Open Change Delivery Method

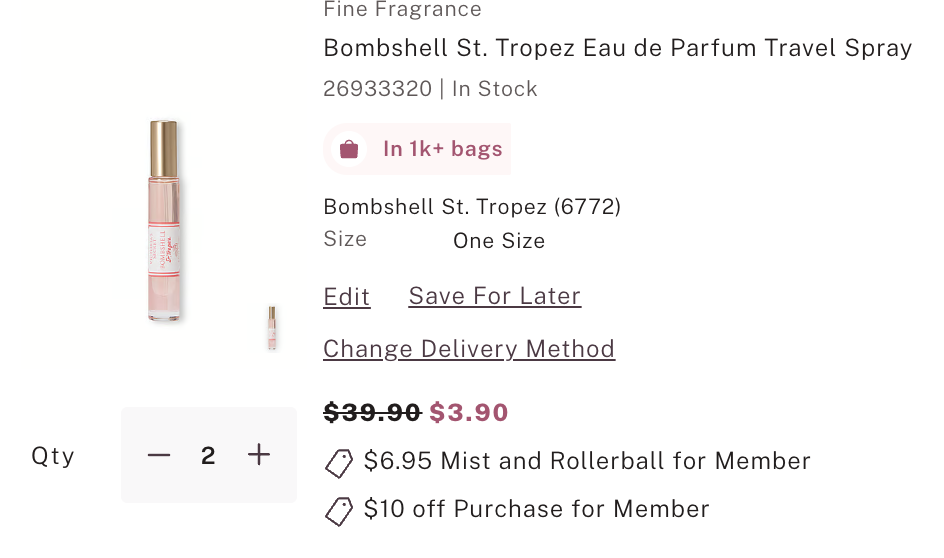tap(469, 349)
